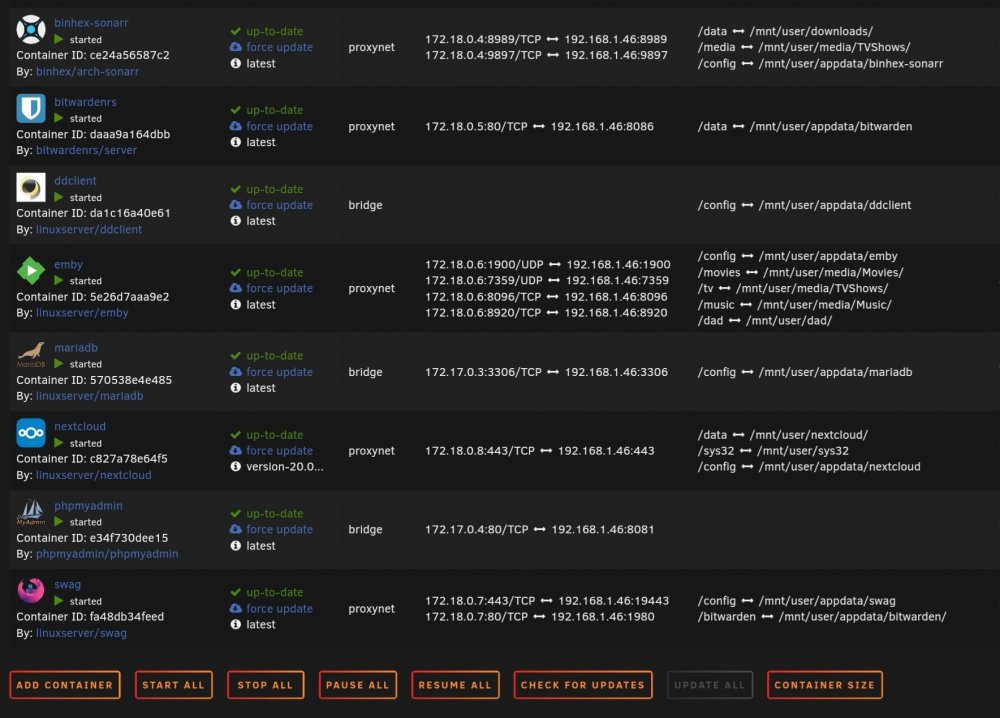Open the nextcloud container name link

coord(80,427)
